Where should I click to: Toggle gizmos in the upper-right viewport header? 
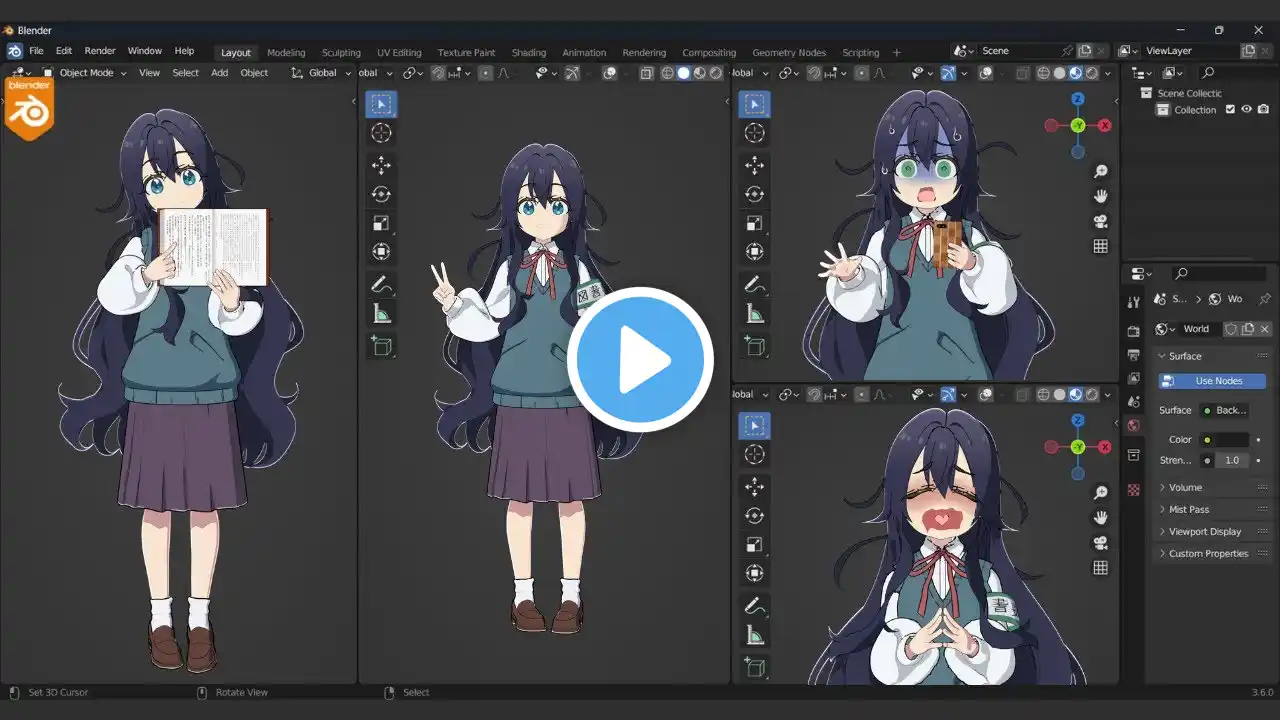(x=947, y=73)
